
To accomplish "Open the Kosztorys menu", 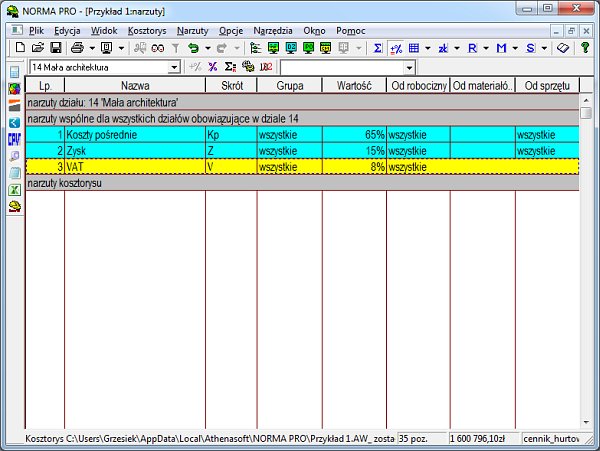I will 147,31.
